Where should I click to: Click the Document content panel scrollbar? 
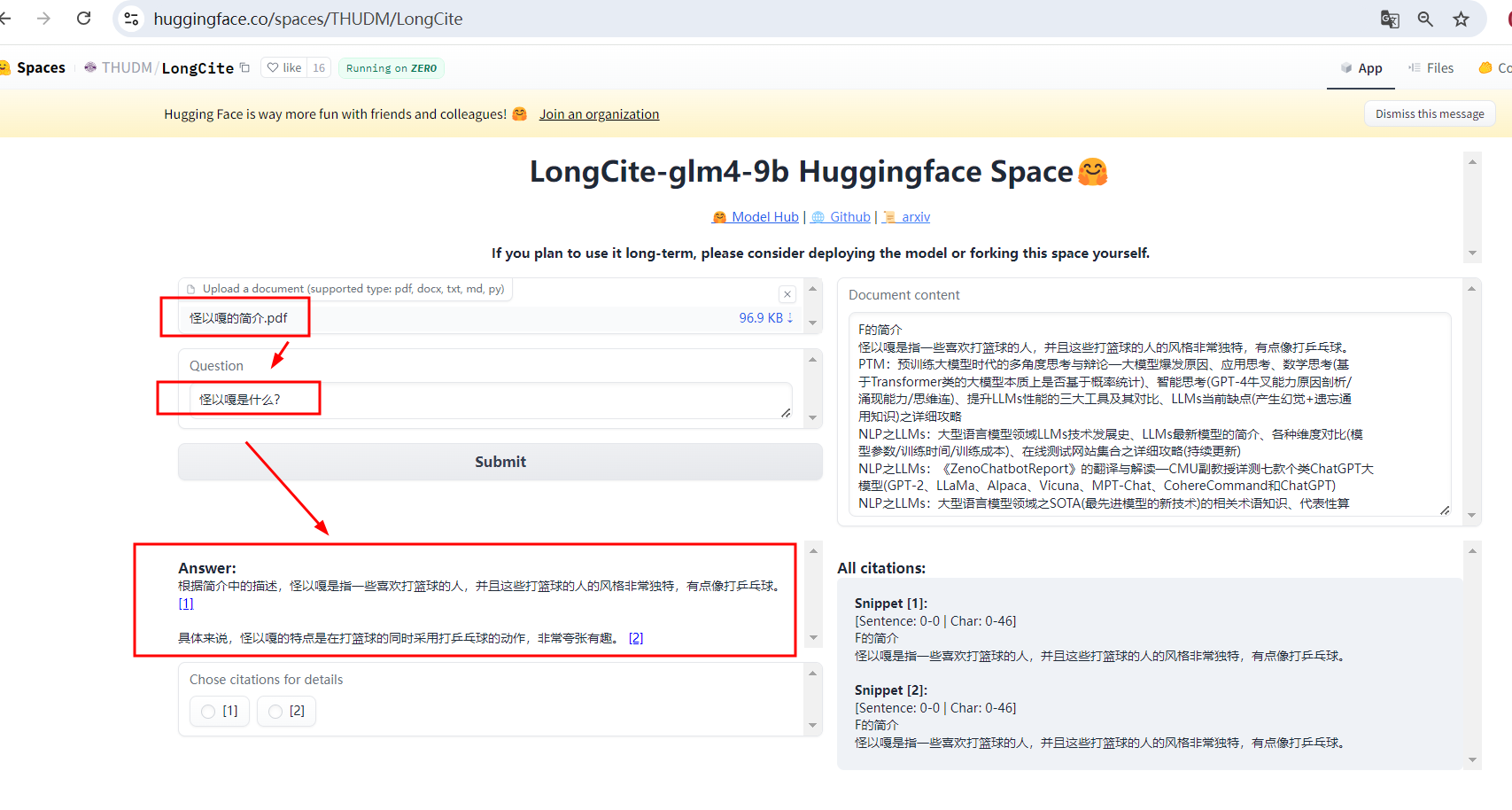(1471, 399)
